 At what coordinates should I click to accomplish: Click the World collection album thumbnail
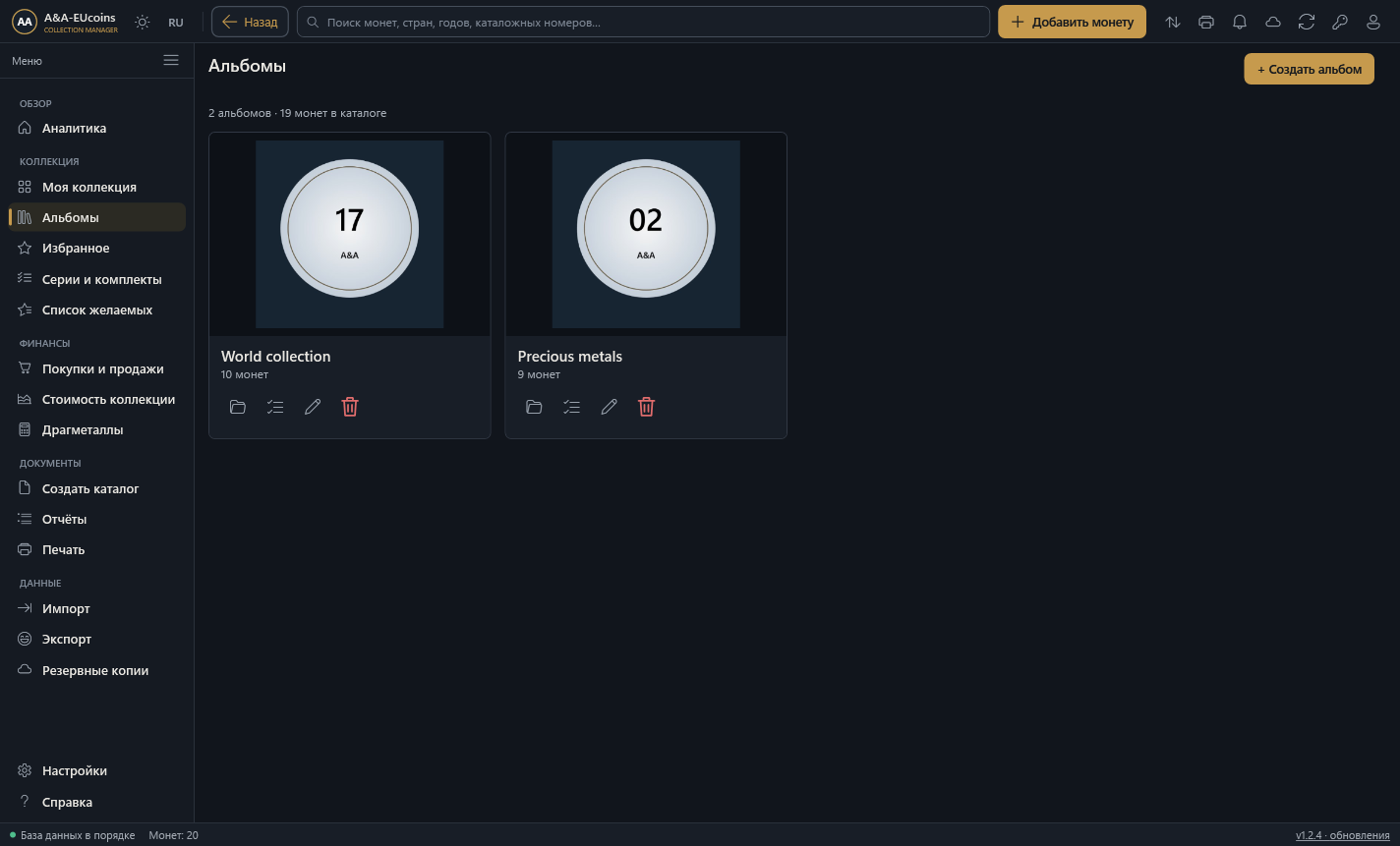(350, 234)
